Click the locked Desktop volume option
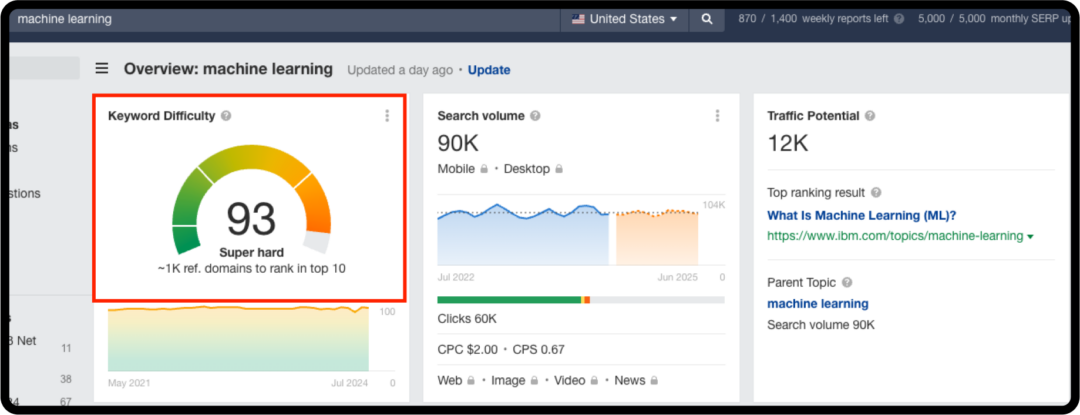 click(534, 169)
